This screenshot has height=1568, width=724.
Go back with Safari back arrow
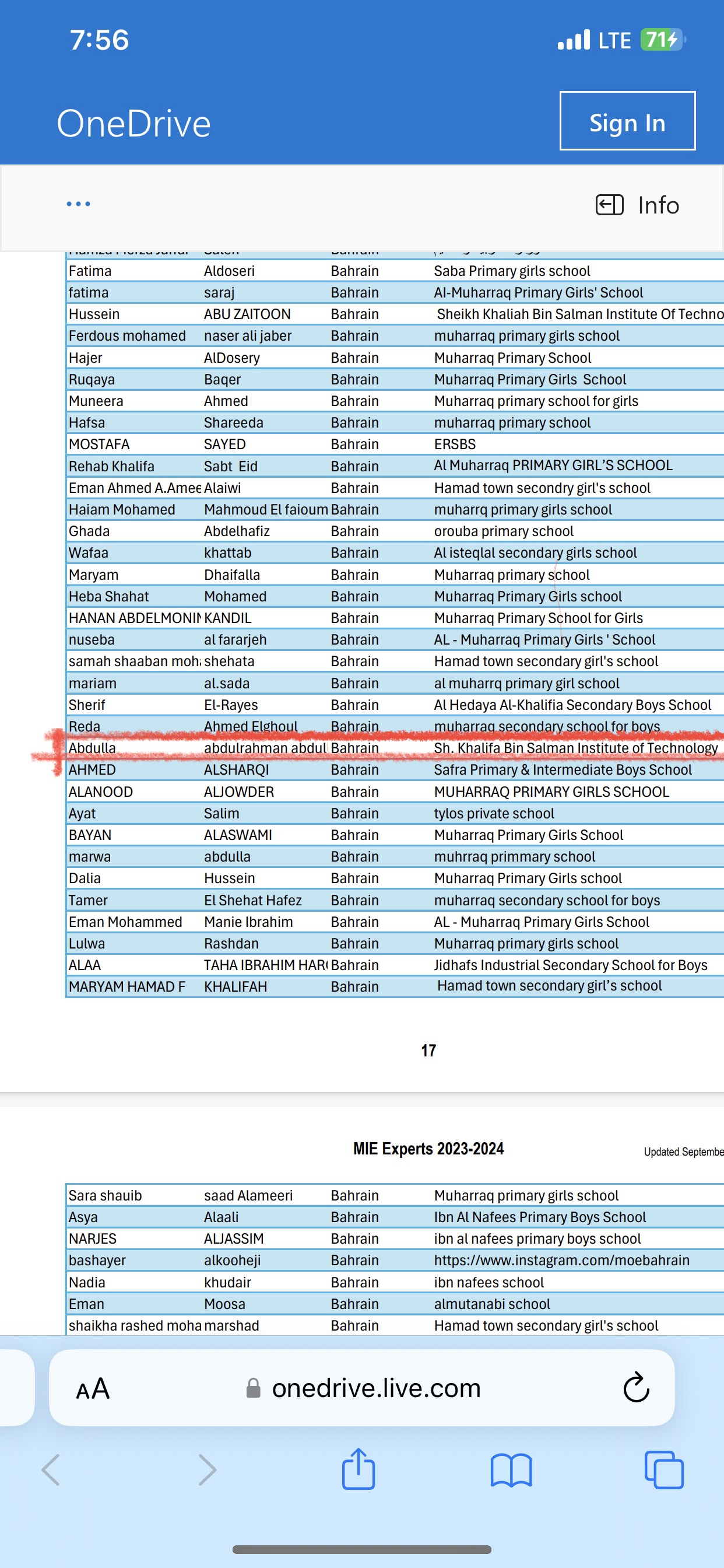pyautogui.click(x=51, y=1470)
